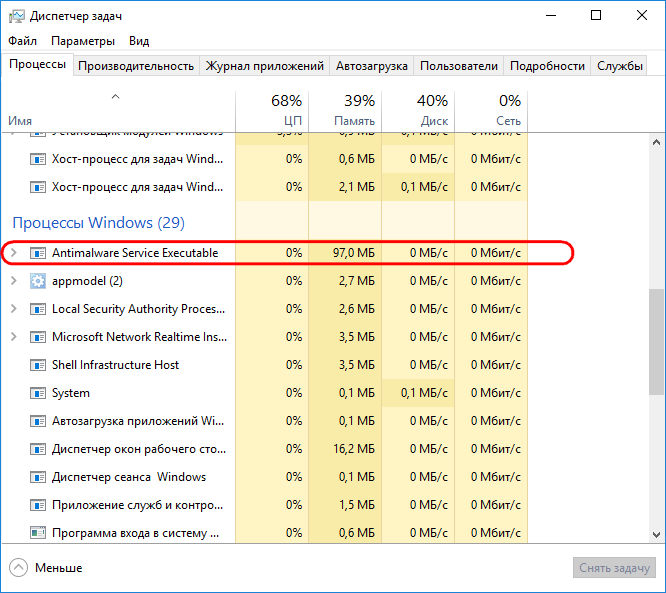666x593 pixels.
Task: Click the Снять задачу button
Action: click(614, 568)
